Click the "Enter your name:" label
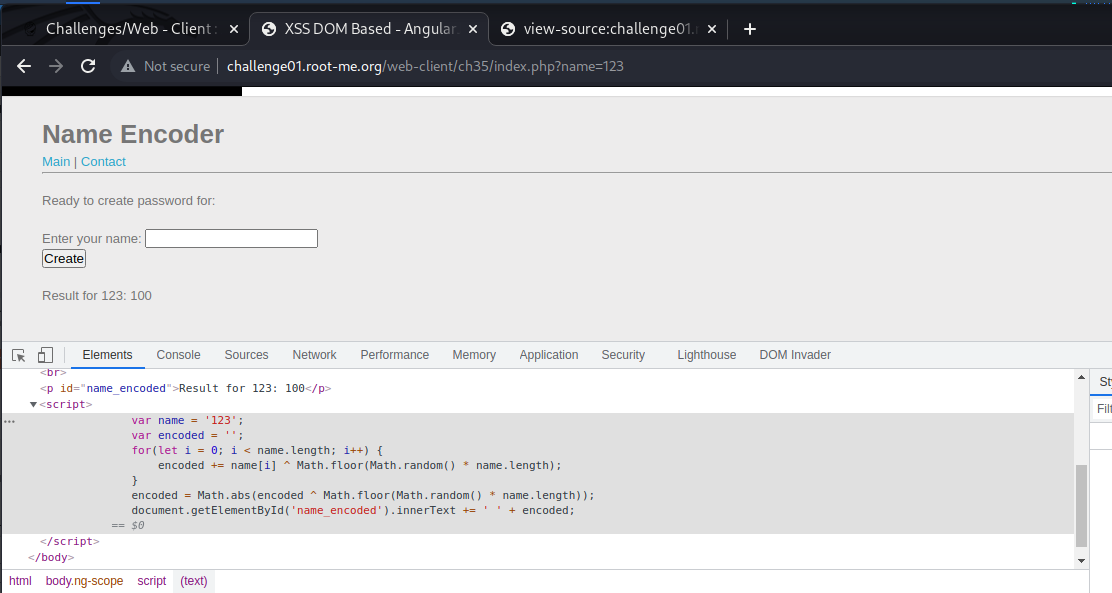1112x593 pixels. 91,239
